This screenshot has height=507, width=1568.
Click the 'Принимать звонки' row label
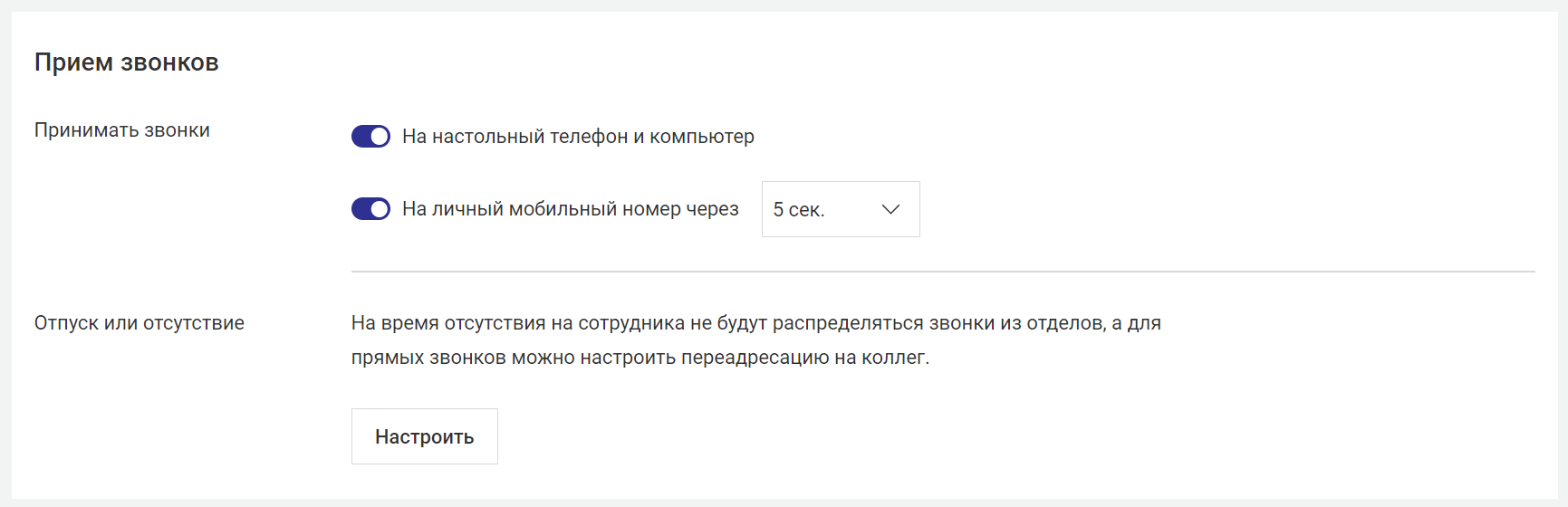click(x=122, y=130)
